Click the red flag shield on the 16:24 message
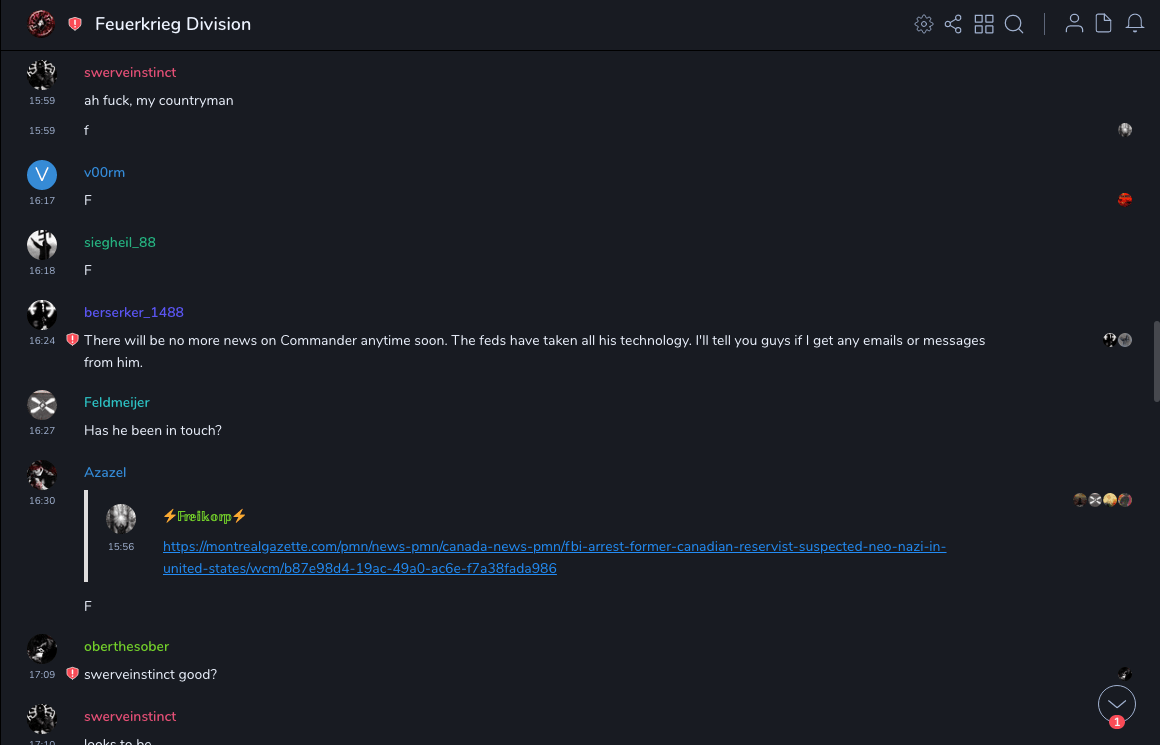 pyautogui.click(x=72, y=340)
